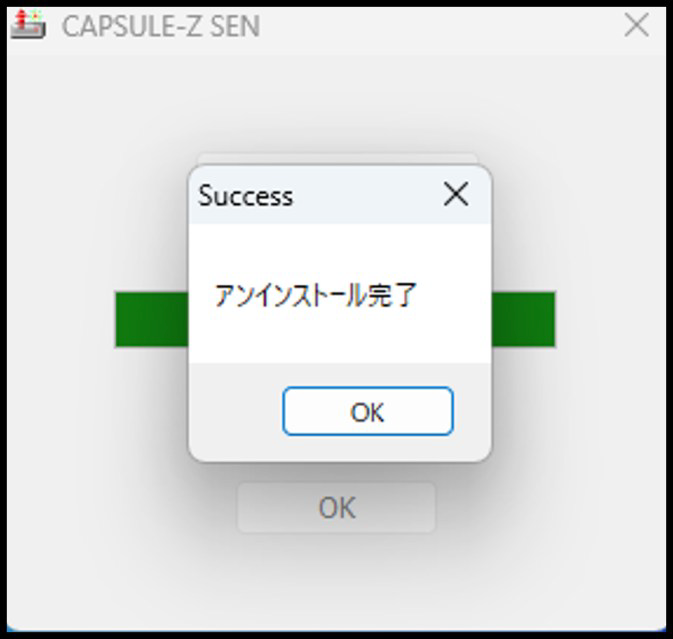The height and width of the screenshot is (639, 673).
Task: Click the CAPSULE-Z SEN title bar app icon
Action: coord(27,25)
